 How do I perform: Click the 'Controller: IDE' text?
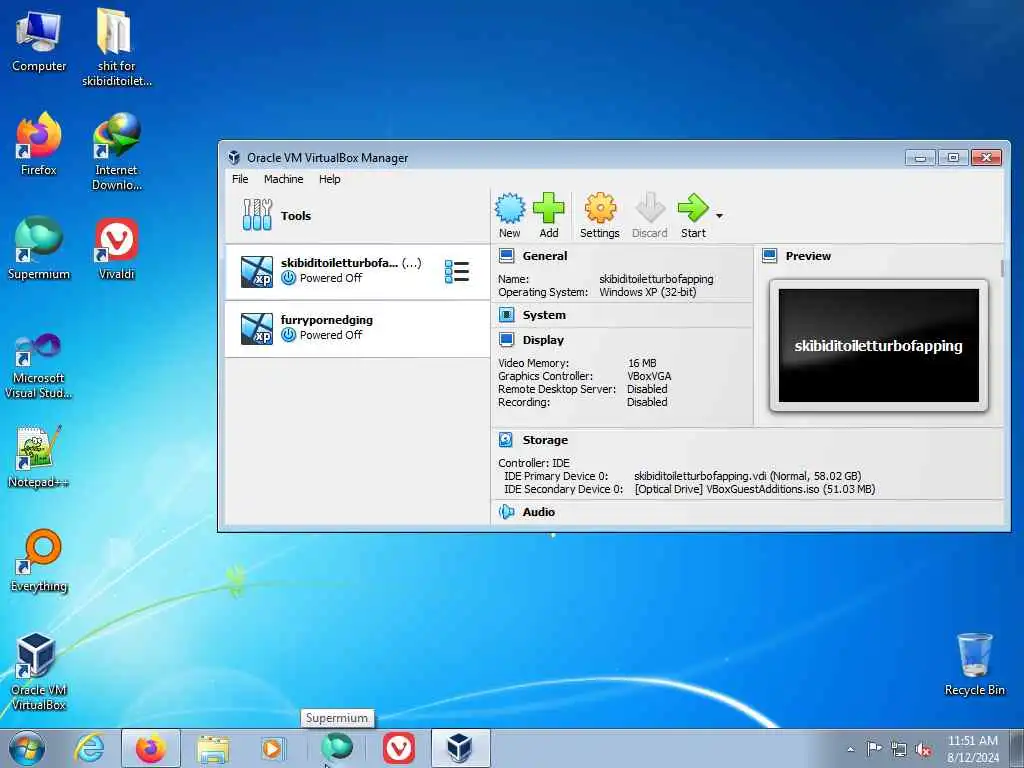click(x=534, y=463)
